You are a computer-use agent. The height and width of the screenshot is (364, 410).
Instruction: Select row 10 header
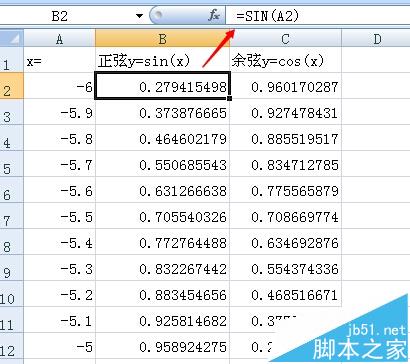click(x=12, y=294)
